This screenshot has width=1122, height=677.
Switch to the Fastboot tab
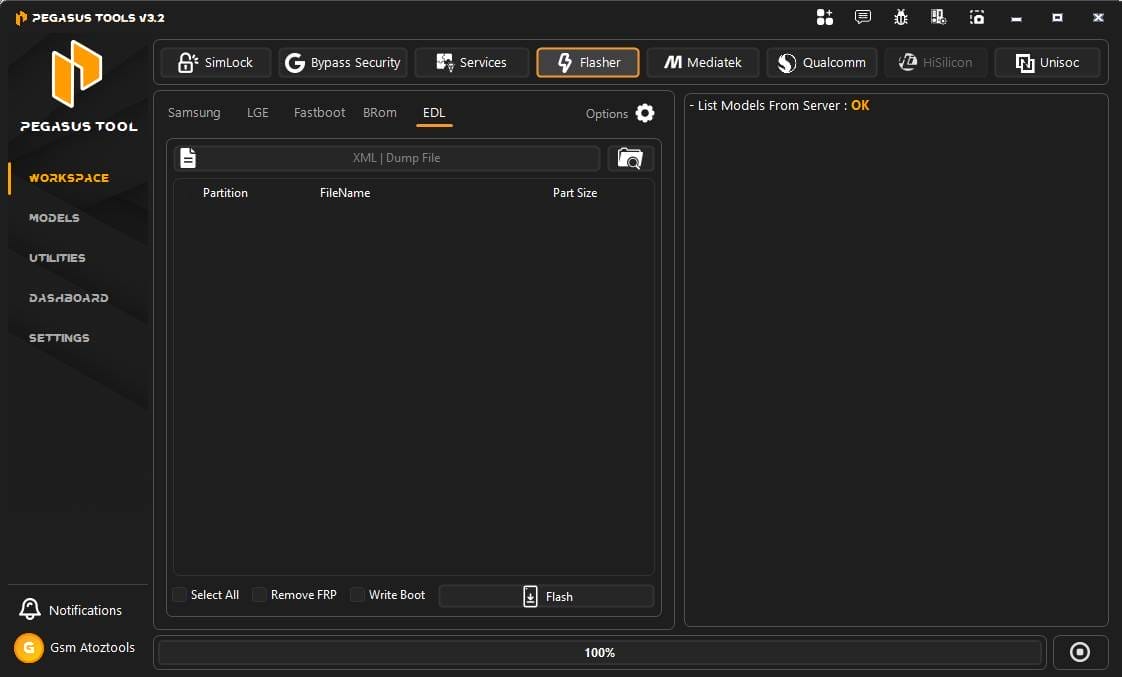[x=319, y=112]
